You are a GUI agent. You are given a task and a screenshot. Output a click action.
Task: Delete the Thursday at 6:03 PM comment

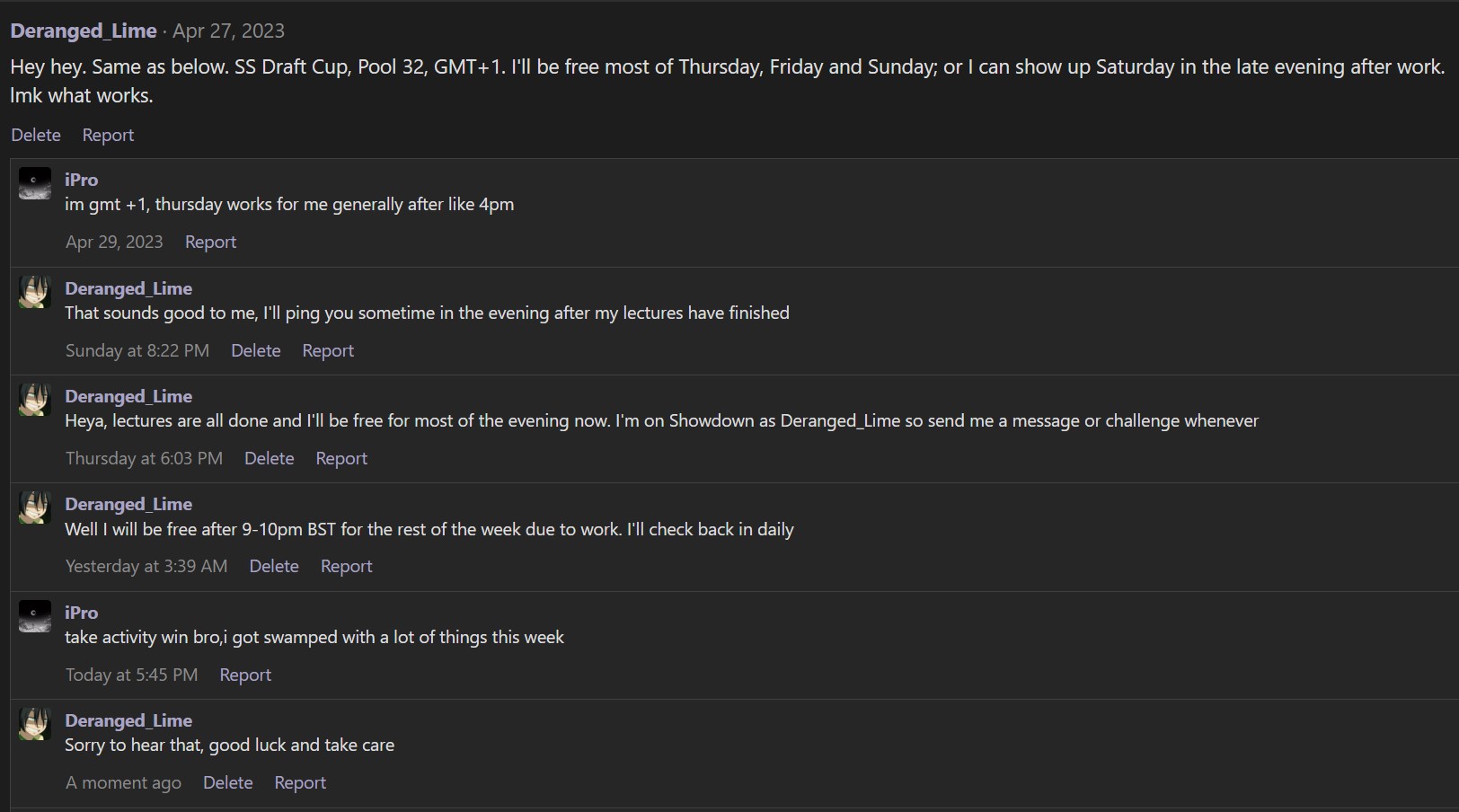point(270,458)
